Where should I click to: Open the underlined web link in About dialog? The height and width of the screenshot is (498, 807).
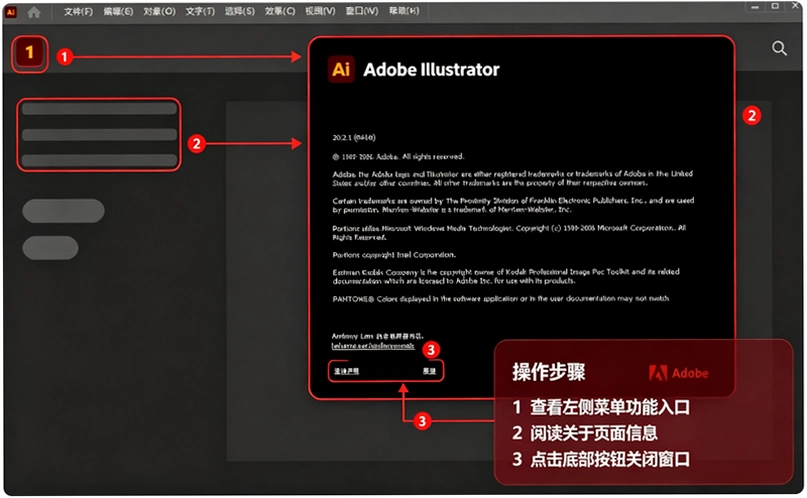tap(373, 346)
